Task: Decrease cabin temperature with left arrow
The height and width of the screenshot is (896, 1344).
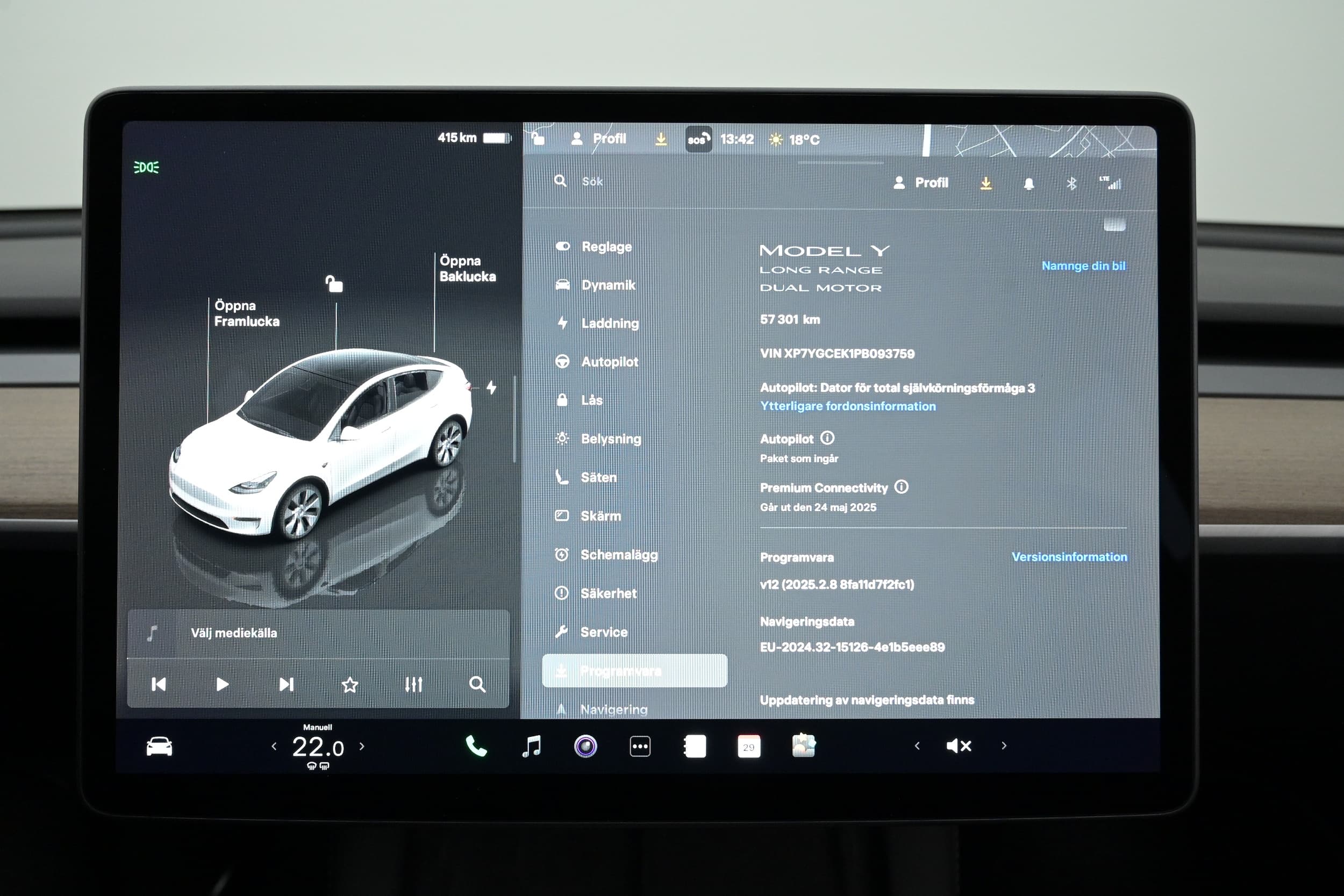Action: pos(274,746)
